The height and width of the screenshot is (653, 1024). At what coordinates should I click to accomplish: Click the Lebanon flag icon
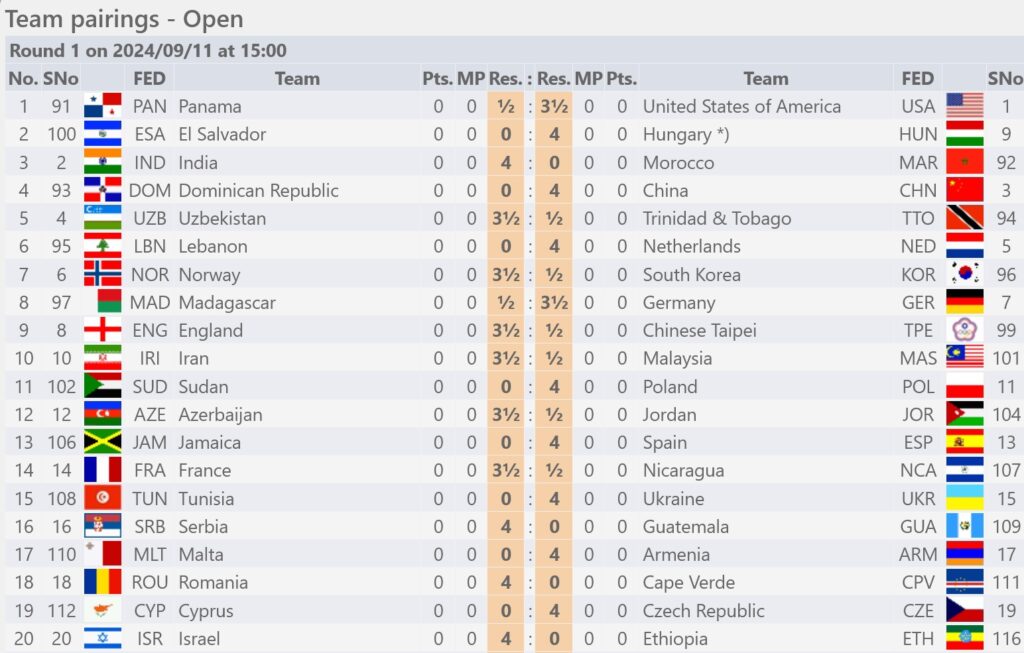pyautogui.click(x=103, y=246)
